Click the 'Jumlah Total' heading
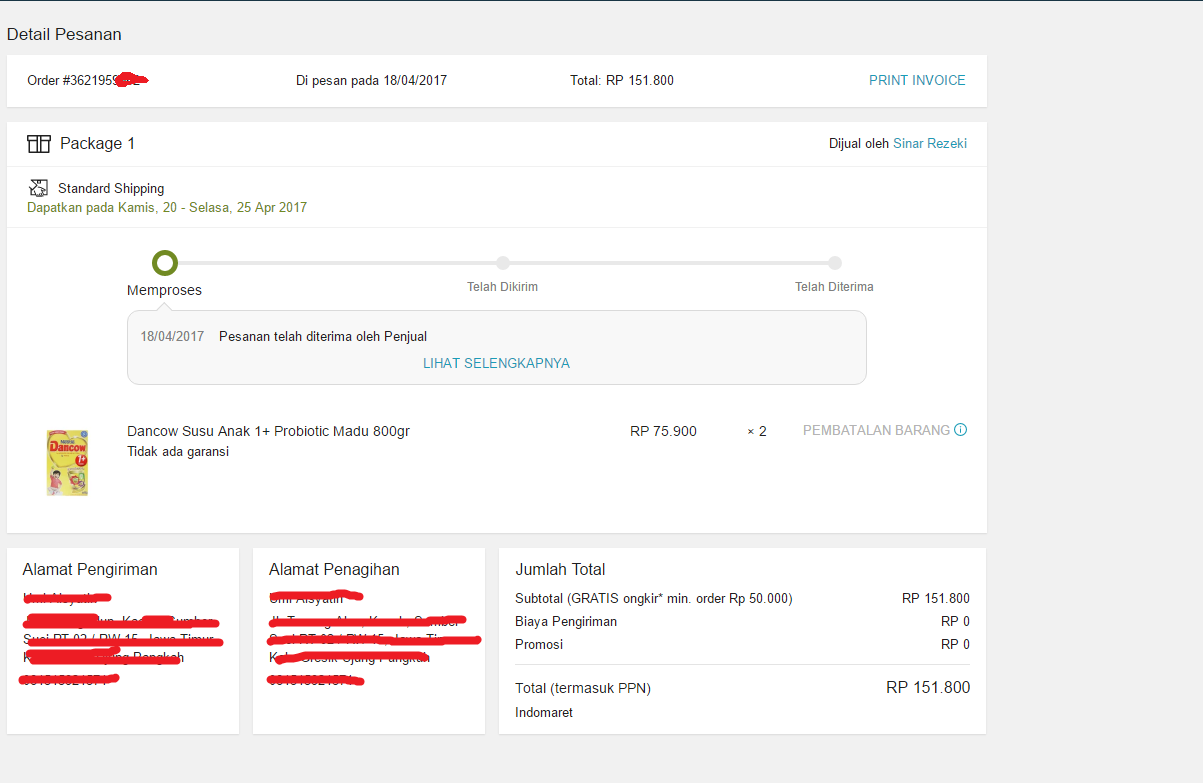 tap(560, 570)
